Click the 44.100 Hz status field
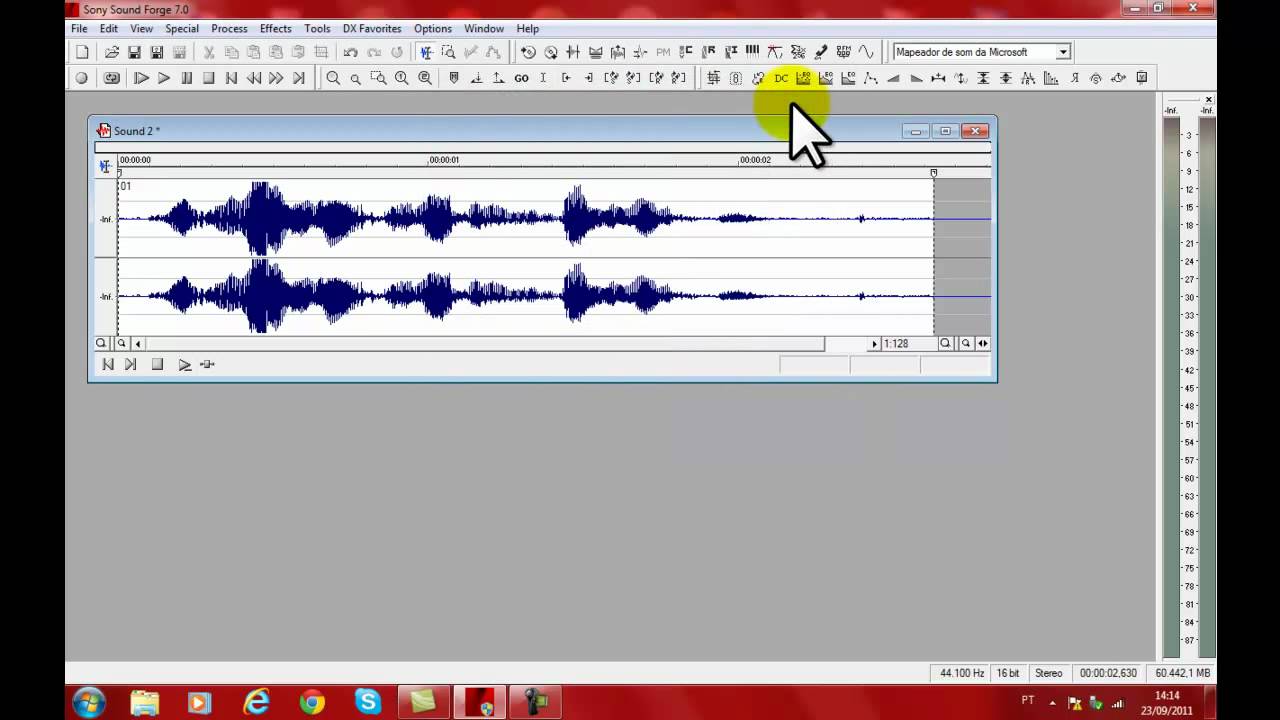This screenshot has height=720, width=1280. 961,673
